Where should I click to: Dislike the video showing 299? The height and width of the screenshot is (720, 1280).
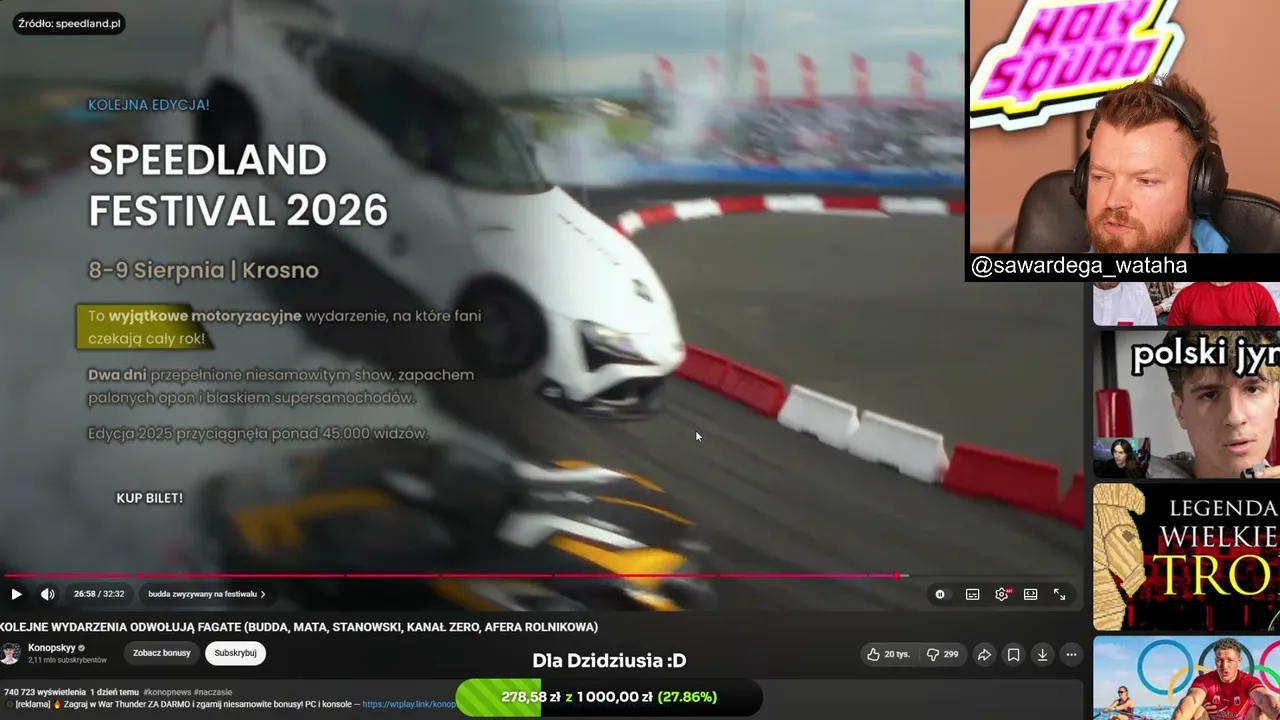pyautogui.click(x=942, y=654)
